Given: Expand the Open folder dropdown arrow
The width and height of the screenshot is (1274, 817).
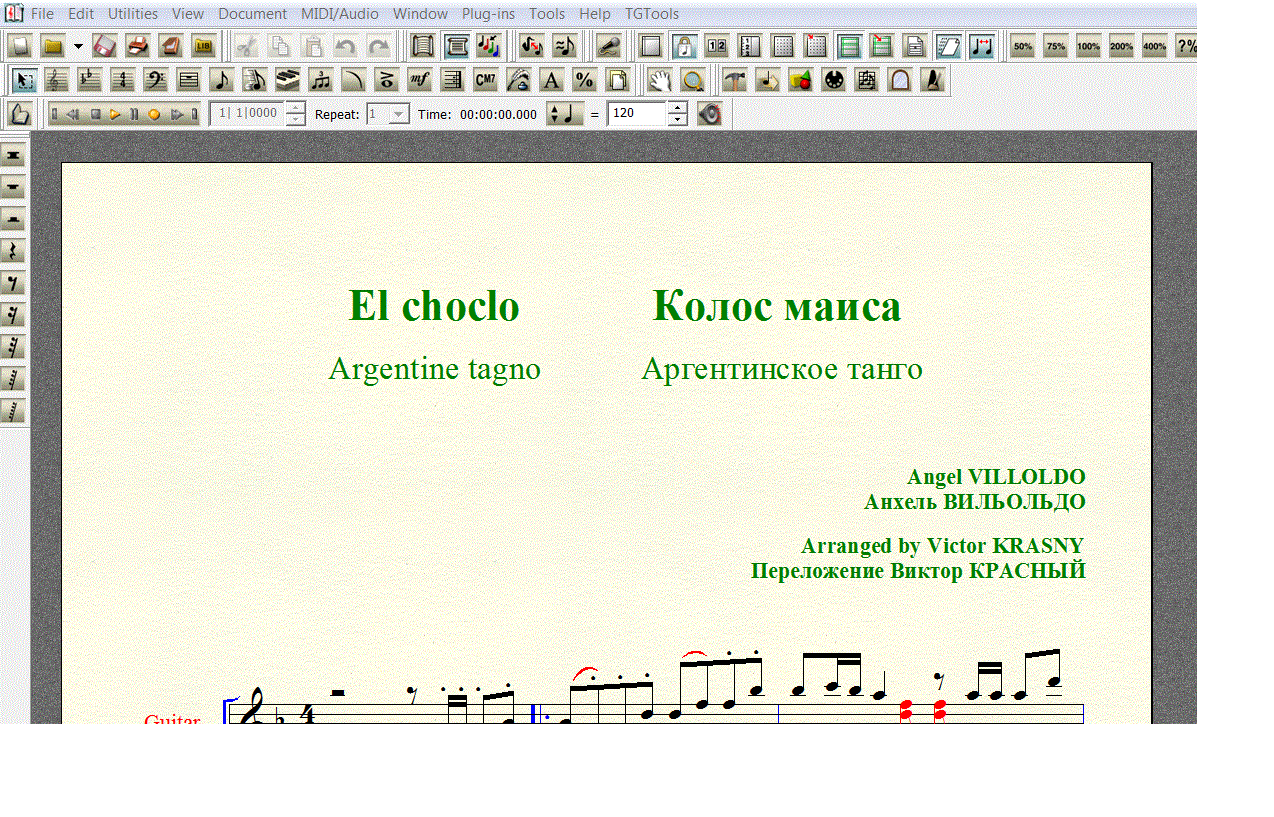Looking at the screenshot, I should click(78, 46).
